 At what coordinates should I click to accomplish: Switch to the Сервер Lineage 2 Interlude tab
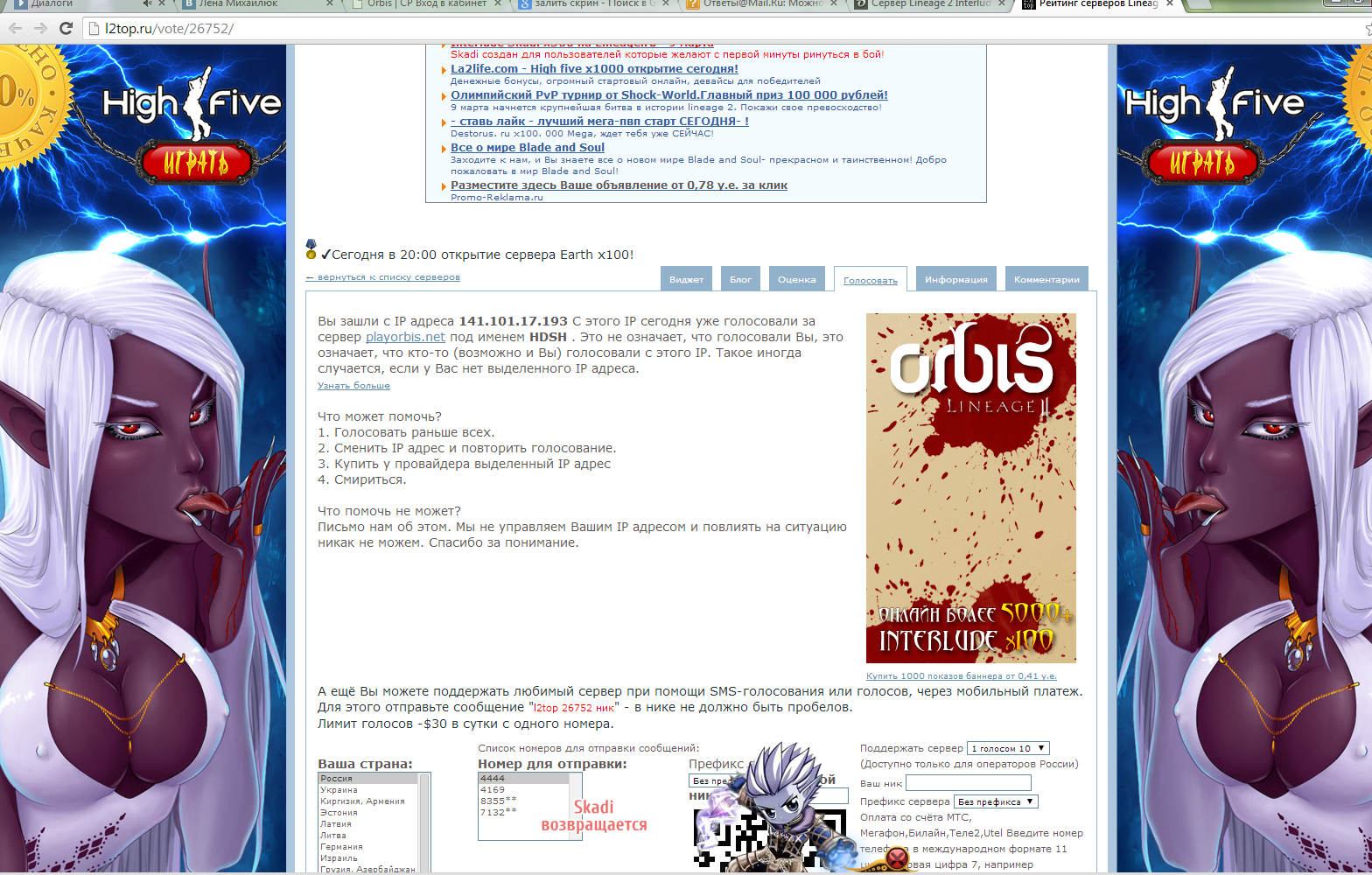[x=931, y=3]
